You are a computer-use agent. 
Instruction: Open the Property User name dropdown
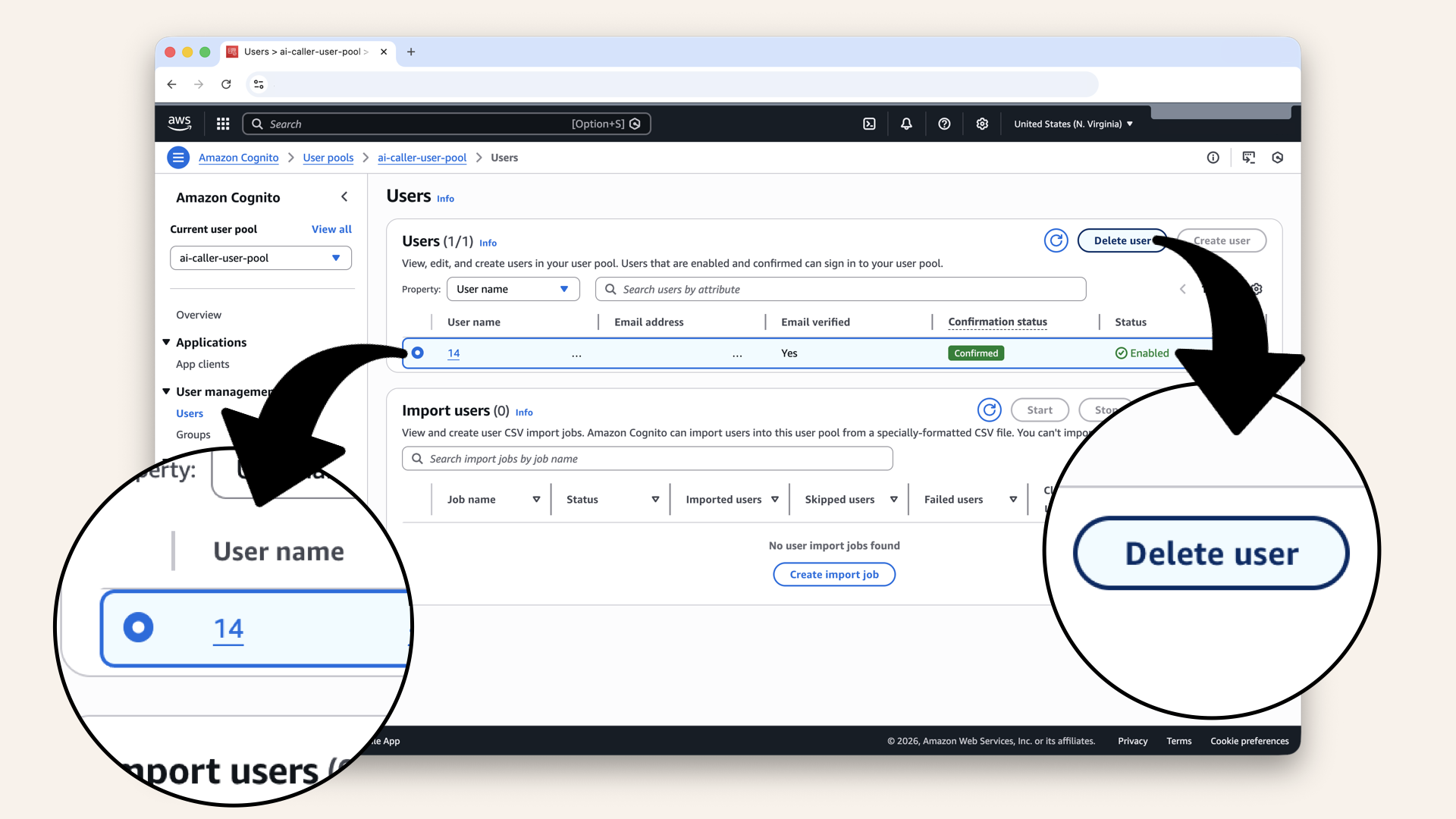pos(513,289)
